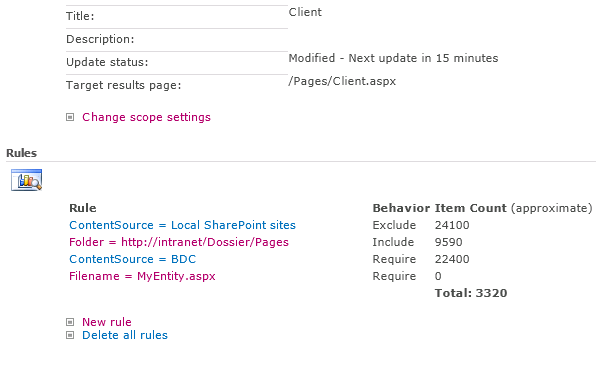
Task: Click bullet icon beside New rule
Action: (70, 322)
